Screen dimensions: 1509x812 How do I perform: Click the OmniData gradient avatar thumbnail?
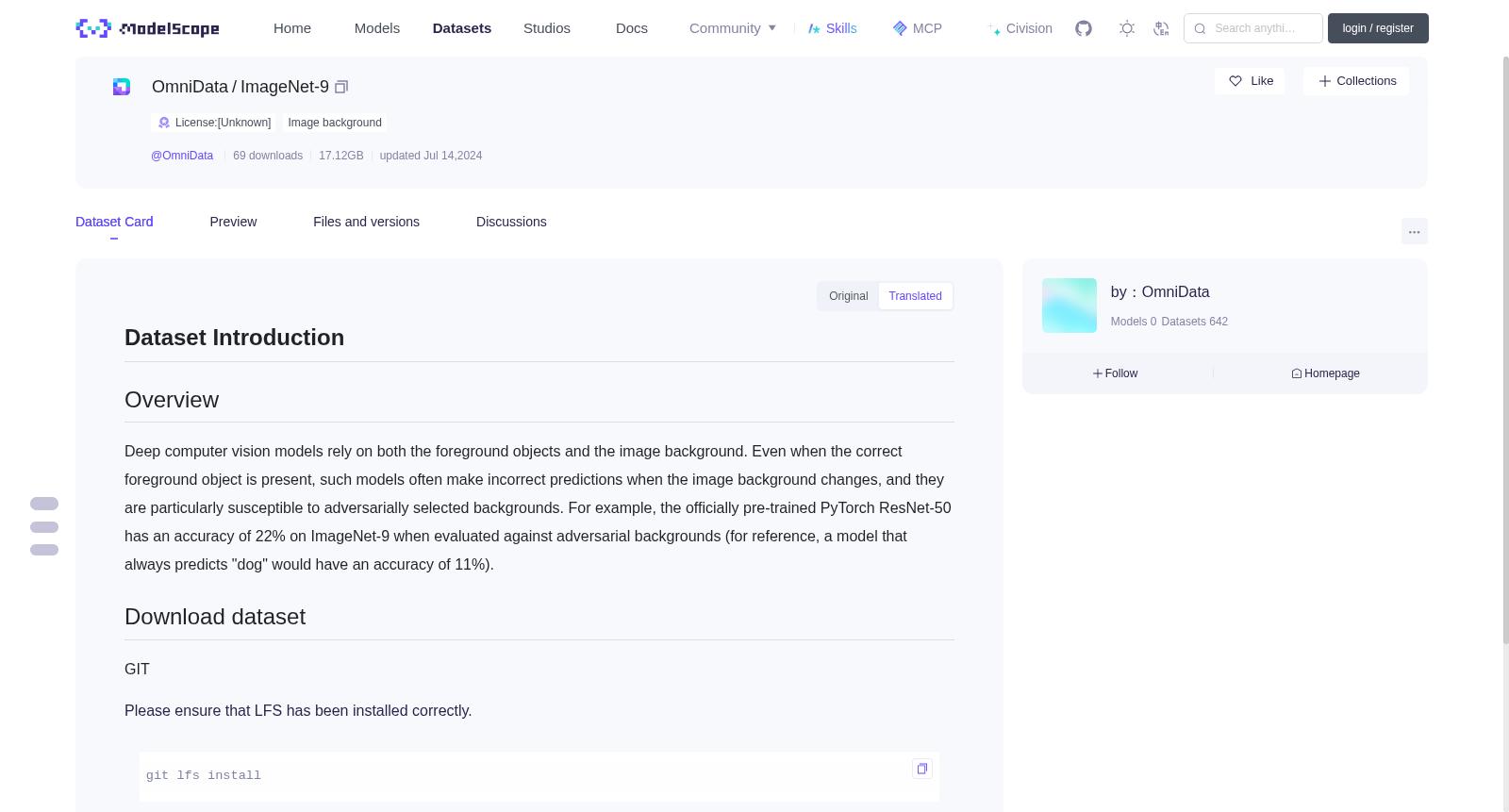pyautogui.click(x=1070, y=306)
